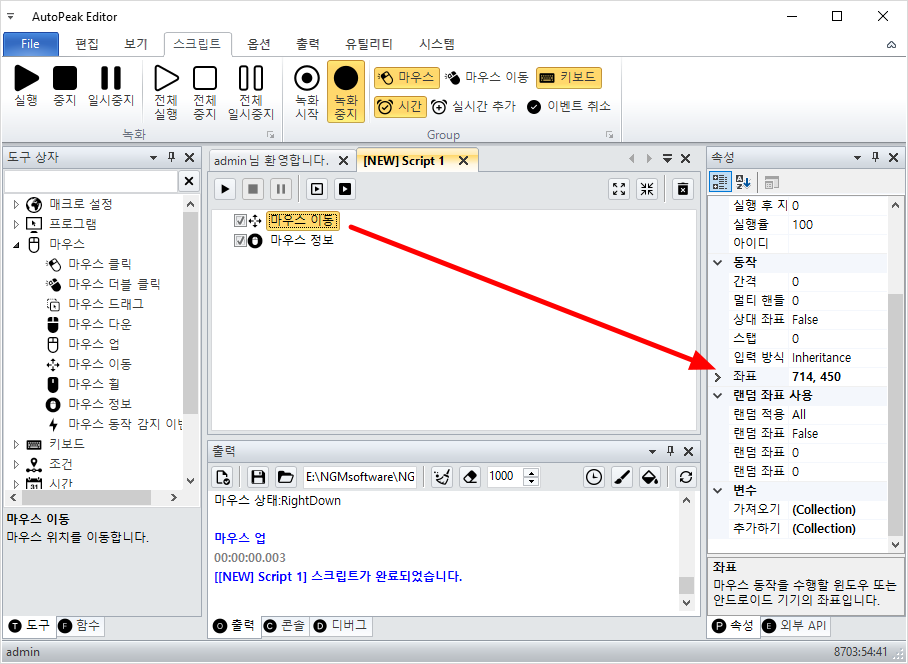
Task: Run the script with the 실행 ribbon button
Action: [26, 86]
